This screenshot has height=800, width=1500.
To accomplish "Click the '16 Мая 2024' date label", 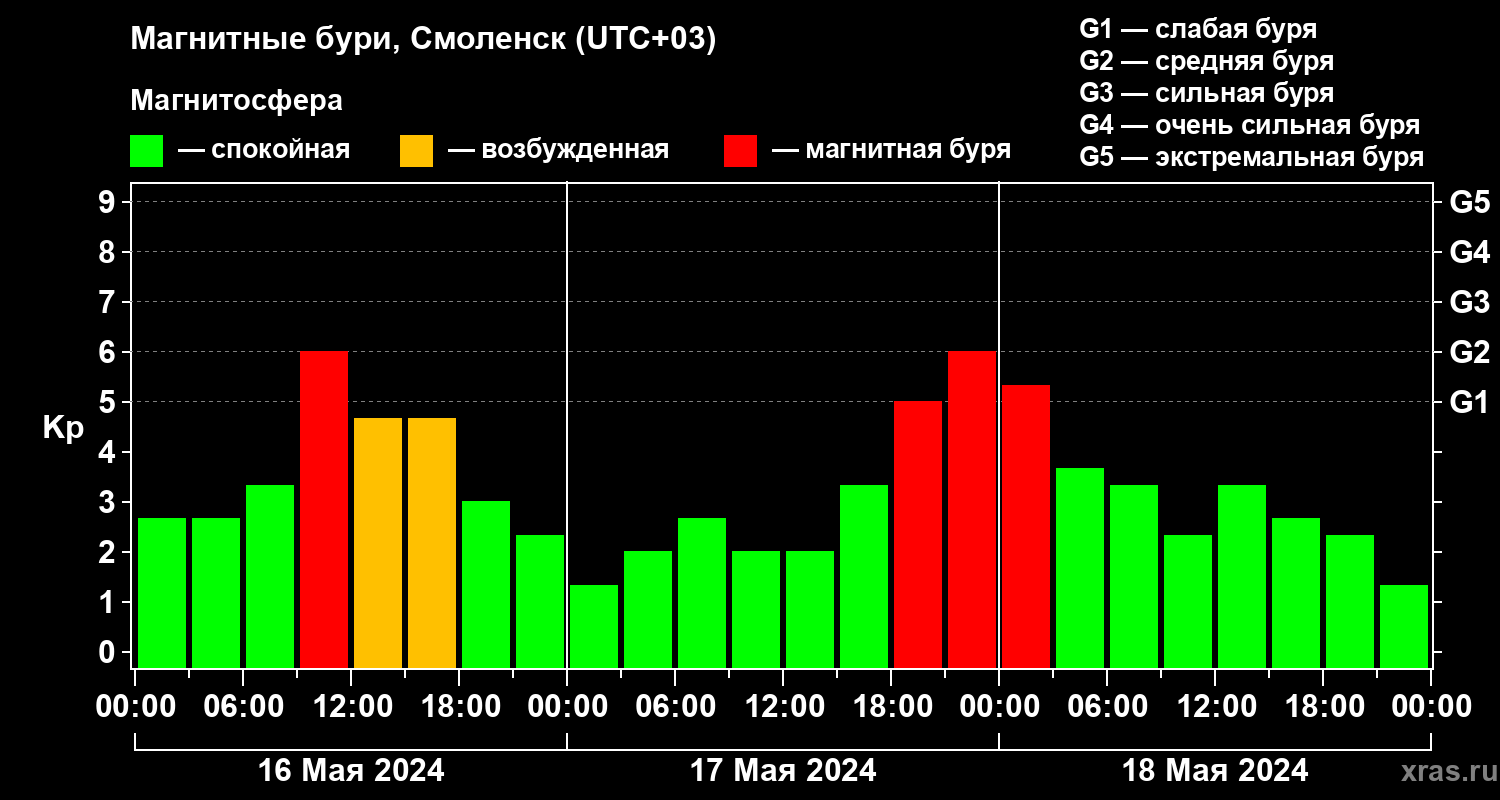I will click(351, 771).
